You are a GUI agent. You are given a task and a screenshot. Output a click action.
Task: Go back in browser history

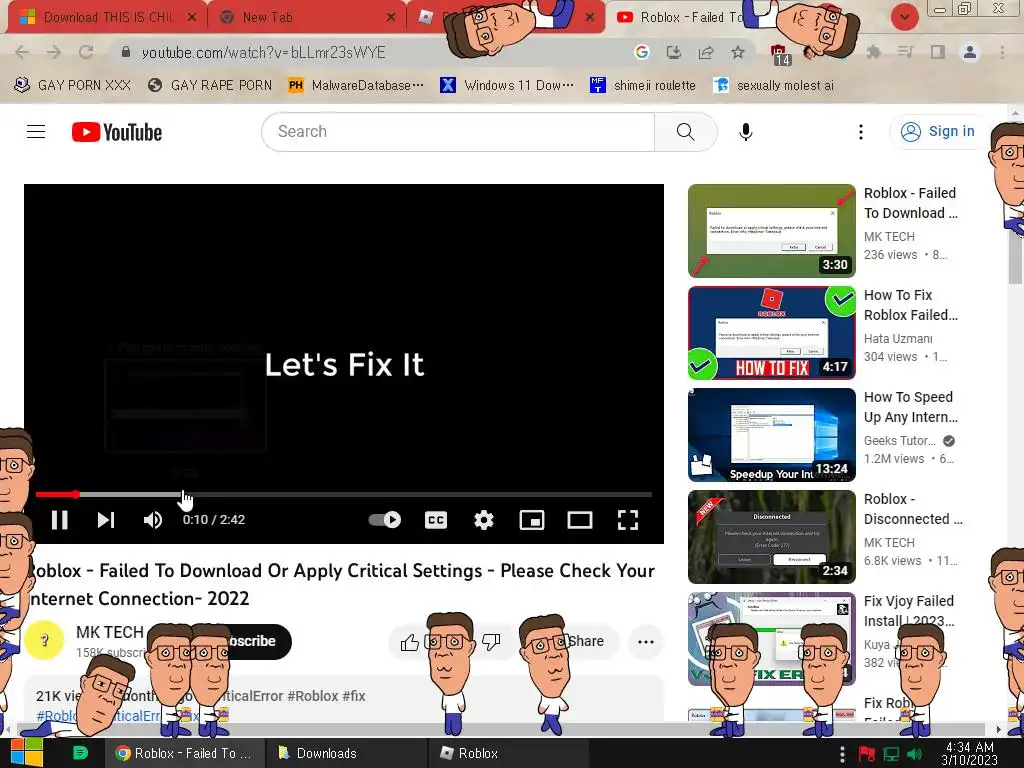pos(22,52)
